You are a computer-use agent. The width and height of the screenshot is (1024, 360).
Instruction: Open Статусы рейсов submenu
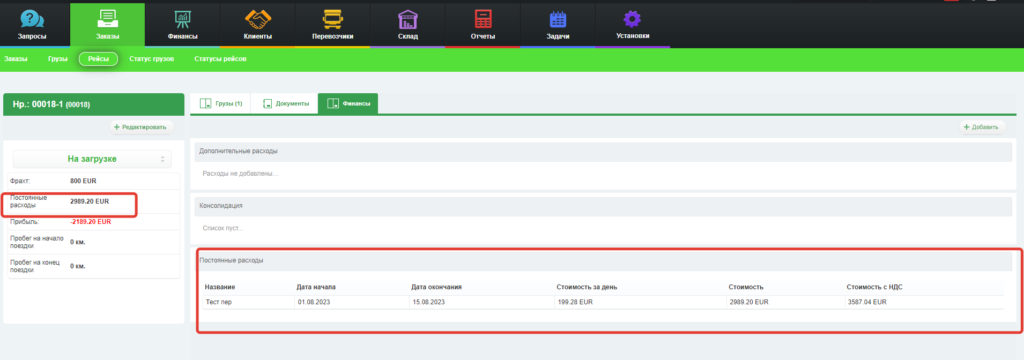220,59
